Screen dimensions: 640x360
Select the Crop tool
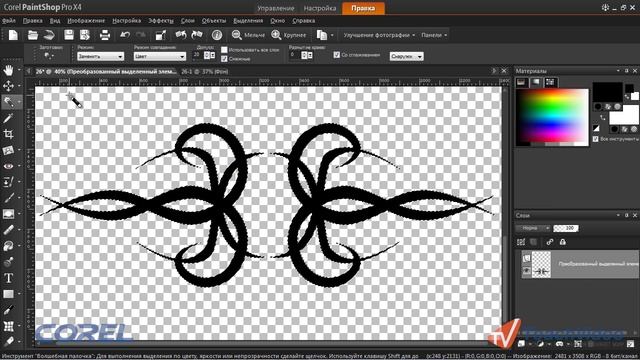coord(8,134)
